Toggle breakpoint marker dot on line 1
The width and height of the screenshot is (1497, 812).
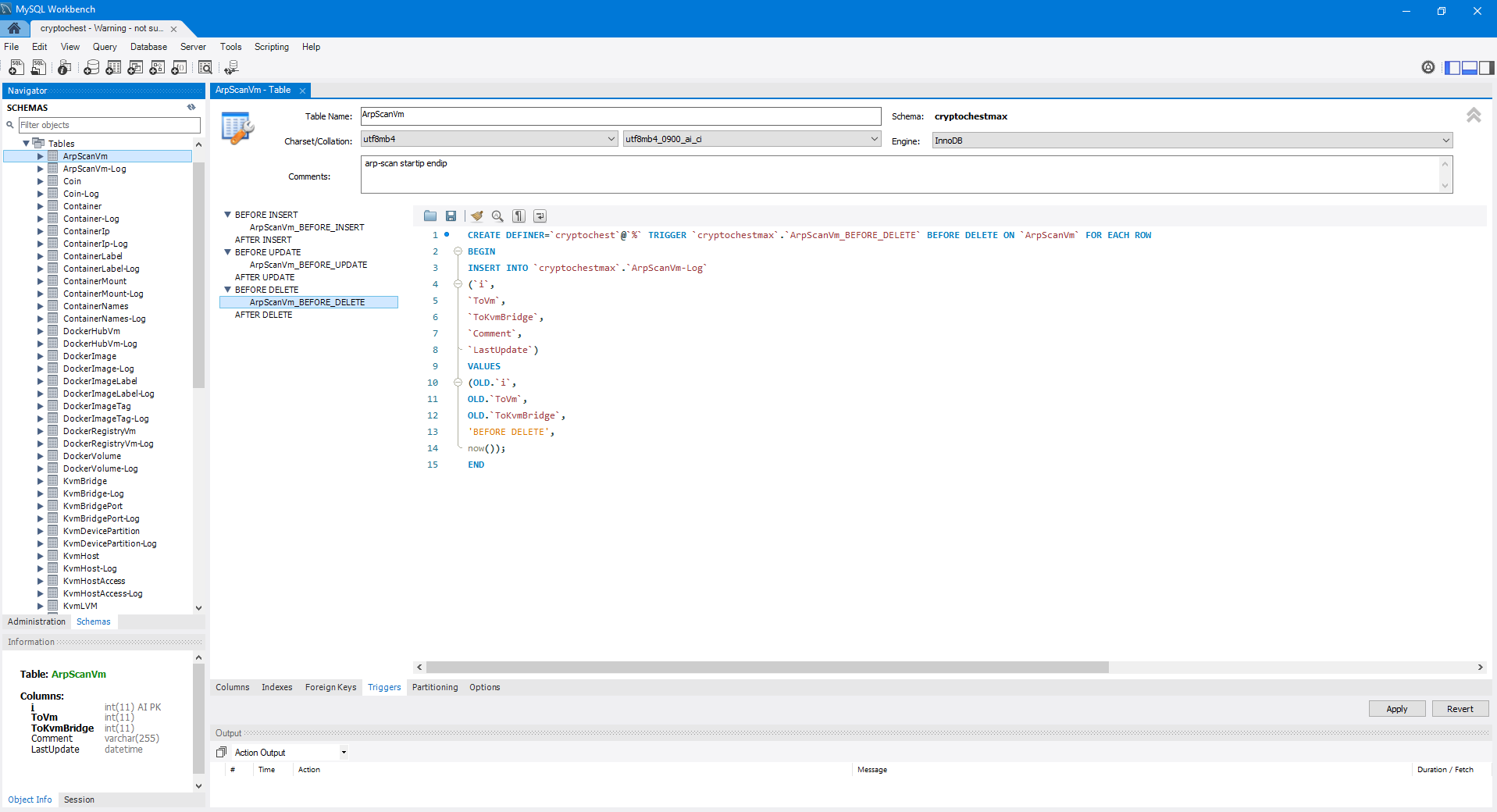coord(447,234)
